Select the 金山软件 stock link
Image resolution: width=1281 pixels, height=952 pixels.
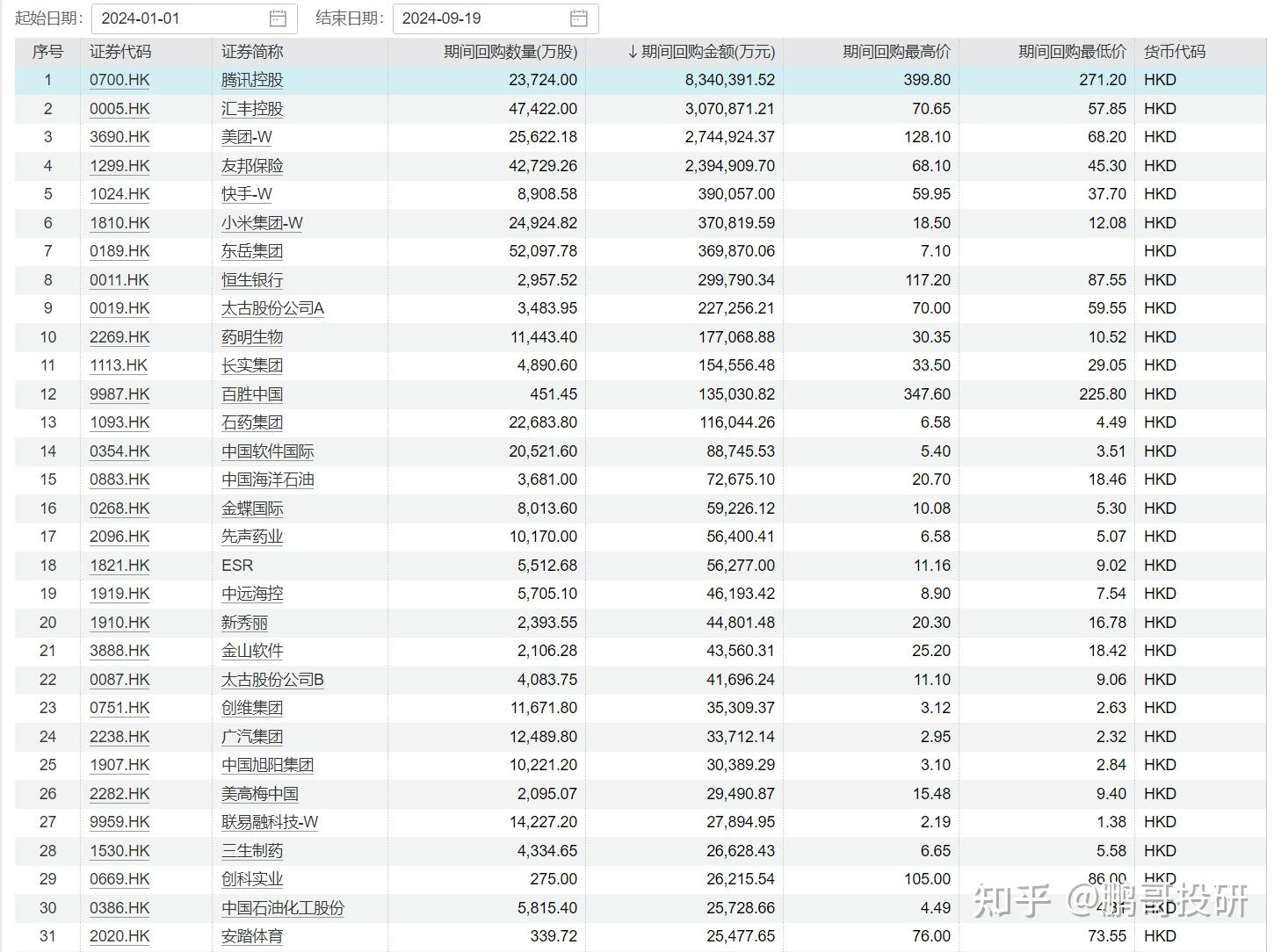point(252,651)
